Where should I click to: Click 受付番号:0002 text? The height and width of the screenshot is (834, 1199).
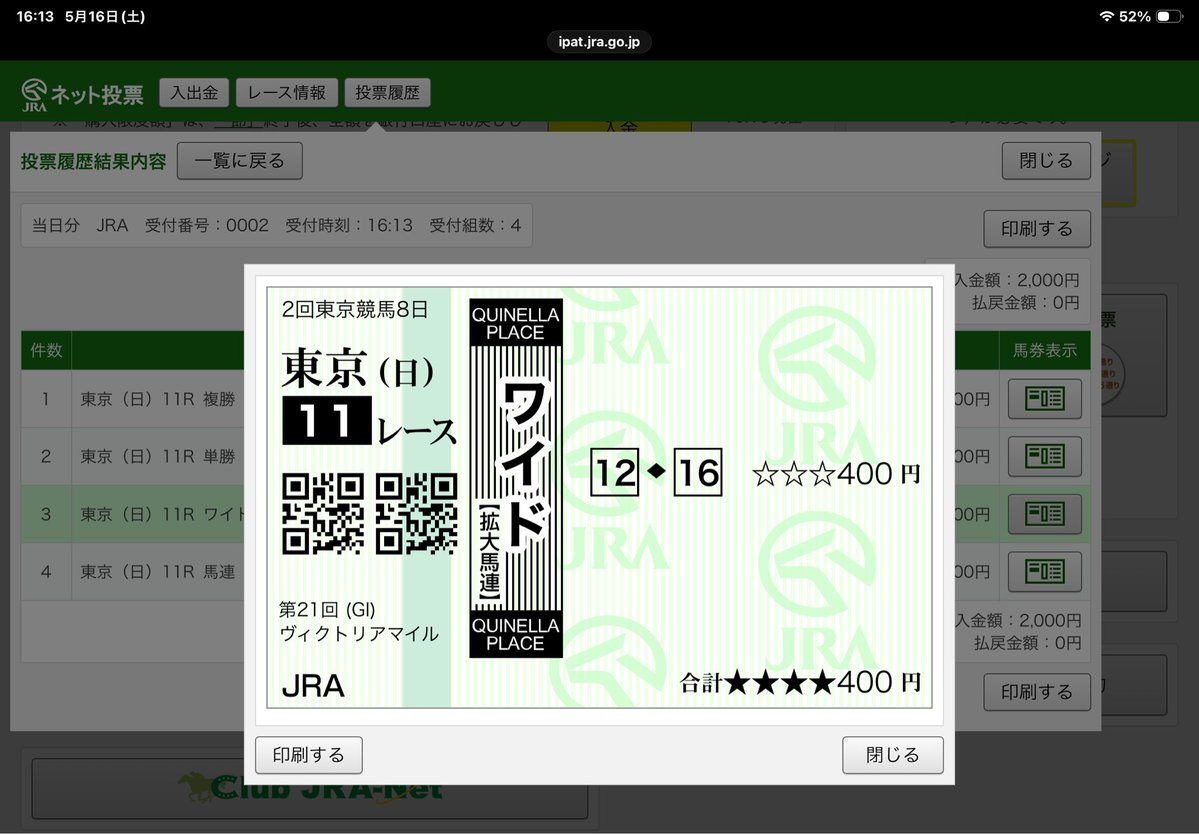[x=207, y=226]
